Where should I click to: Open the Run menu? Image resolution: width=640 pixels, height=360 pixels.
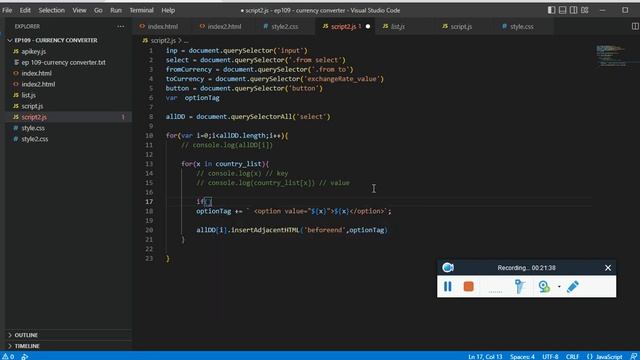116,10
